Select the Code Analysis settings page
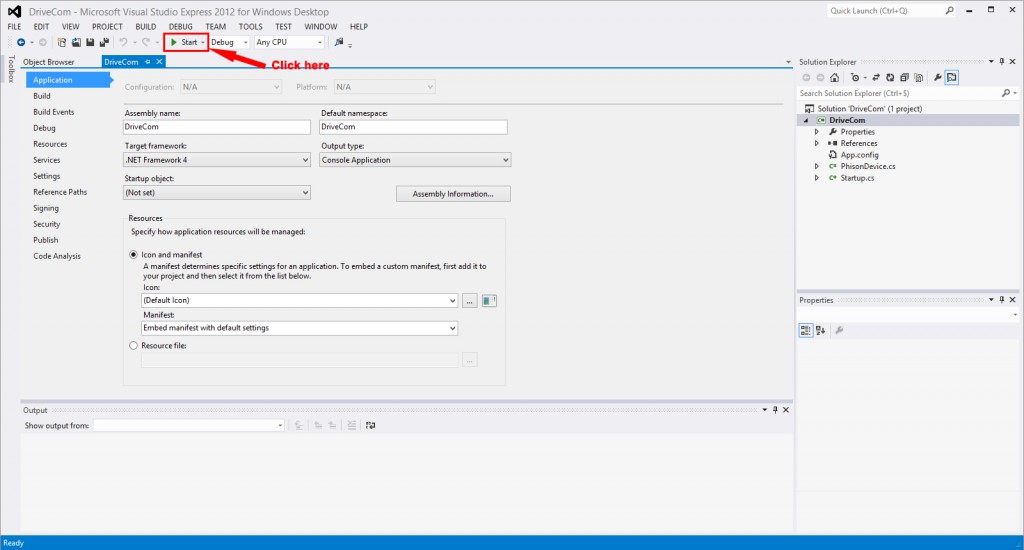 point(57,256)
